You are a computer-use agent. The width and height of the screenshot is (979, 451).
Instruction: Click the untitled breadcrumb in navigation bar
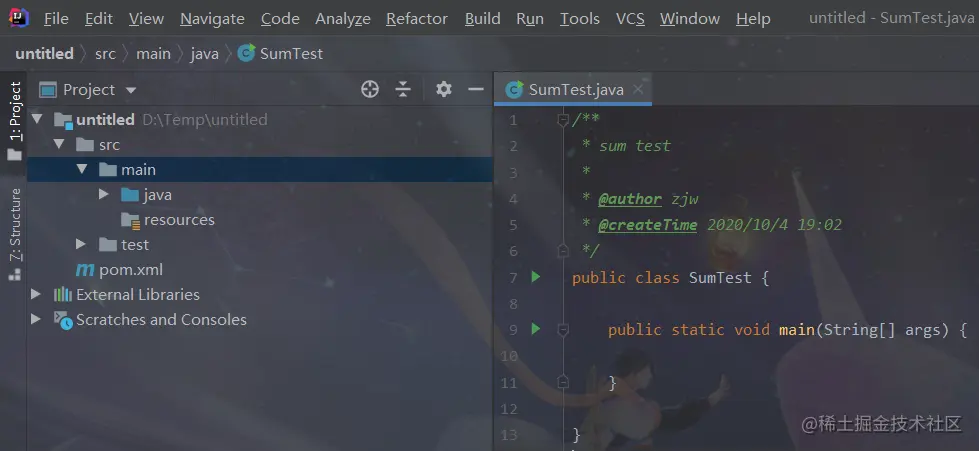44,54
